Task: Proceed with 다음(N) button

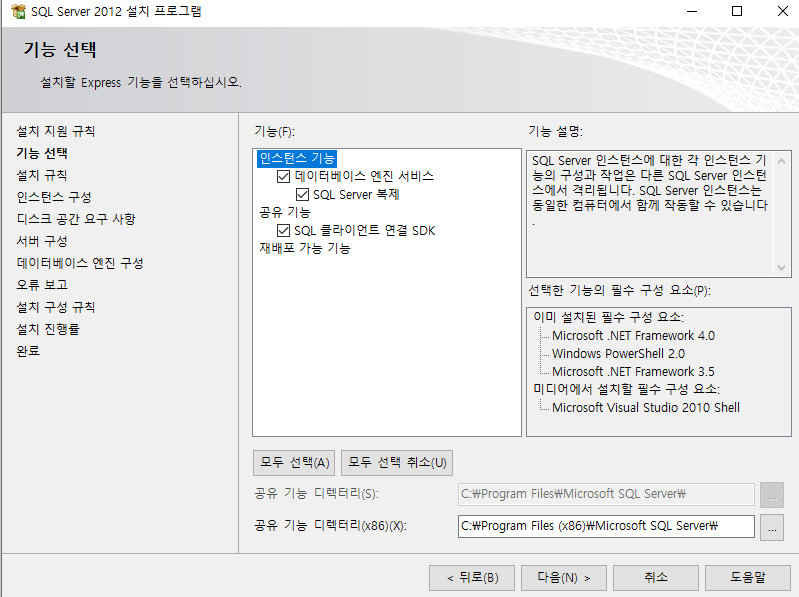Action: (x=564, y=578)
